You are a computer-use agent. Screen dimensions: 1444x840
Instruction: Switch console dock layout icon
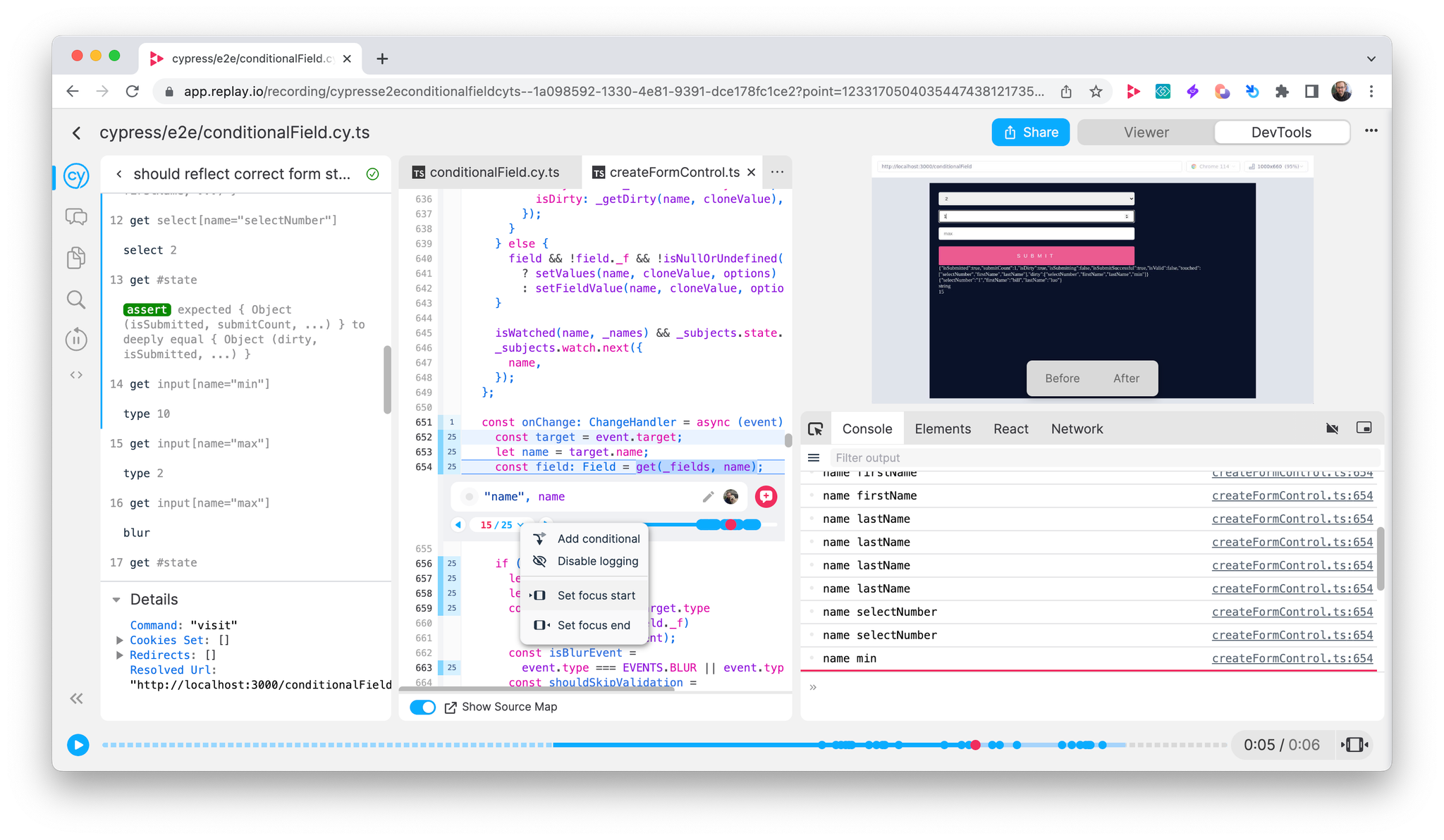(x=1364, y=428)
